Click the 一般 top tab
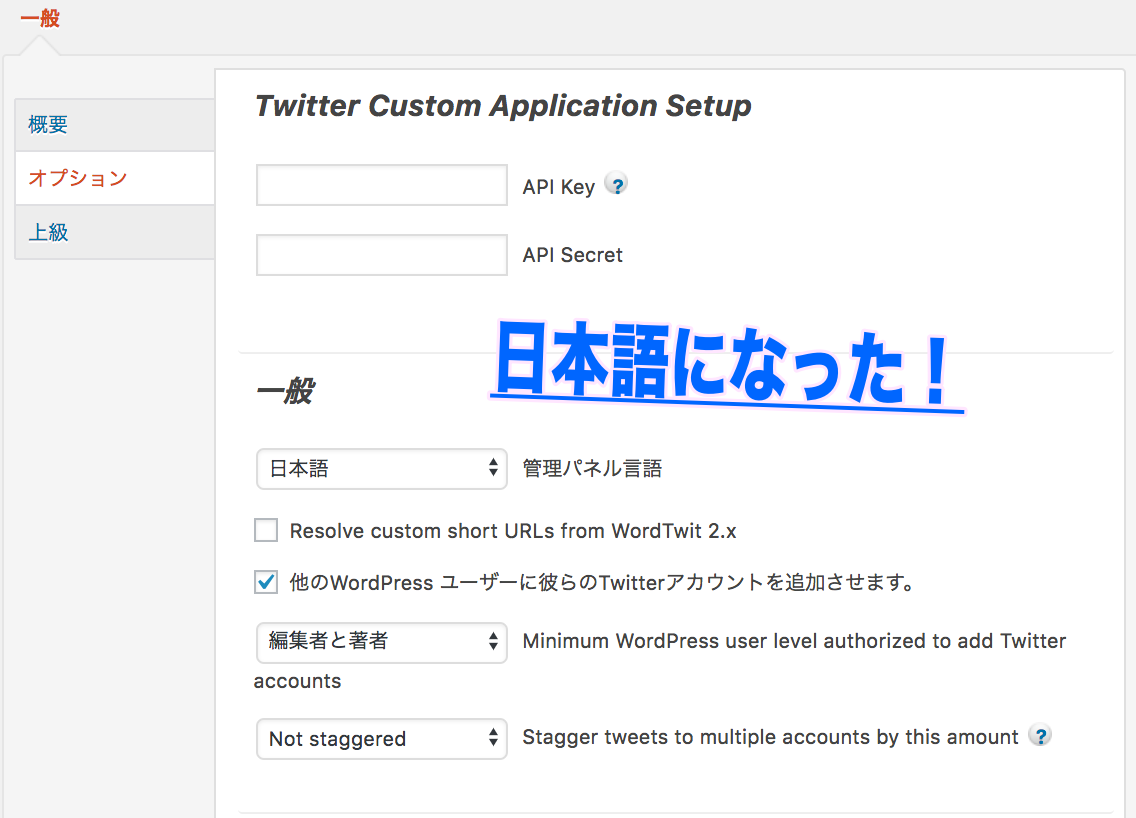This screenshot has width=1136, height=818. [x=40, y=18]
